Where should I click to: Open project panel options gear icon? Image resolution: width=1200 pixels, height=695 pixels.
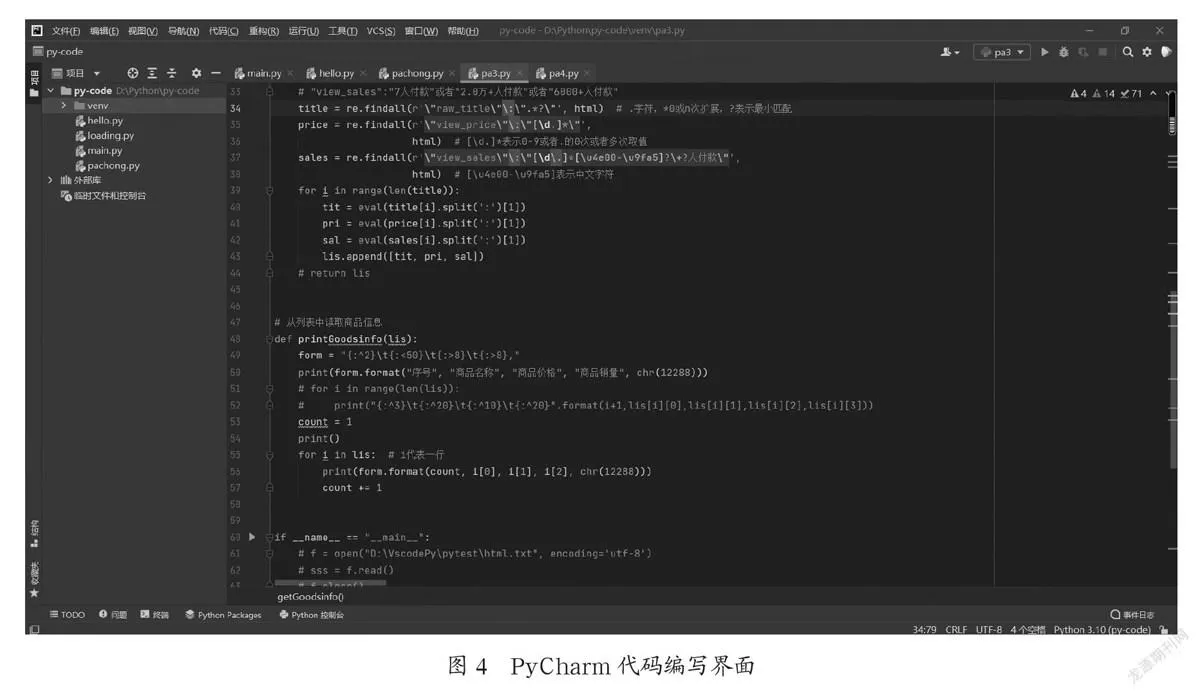pyautogui.click(x=196, y=73)
